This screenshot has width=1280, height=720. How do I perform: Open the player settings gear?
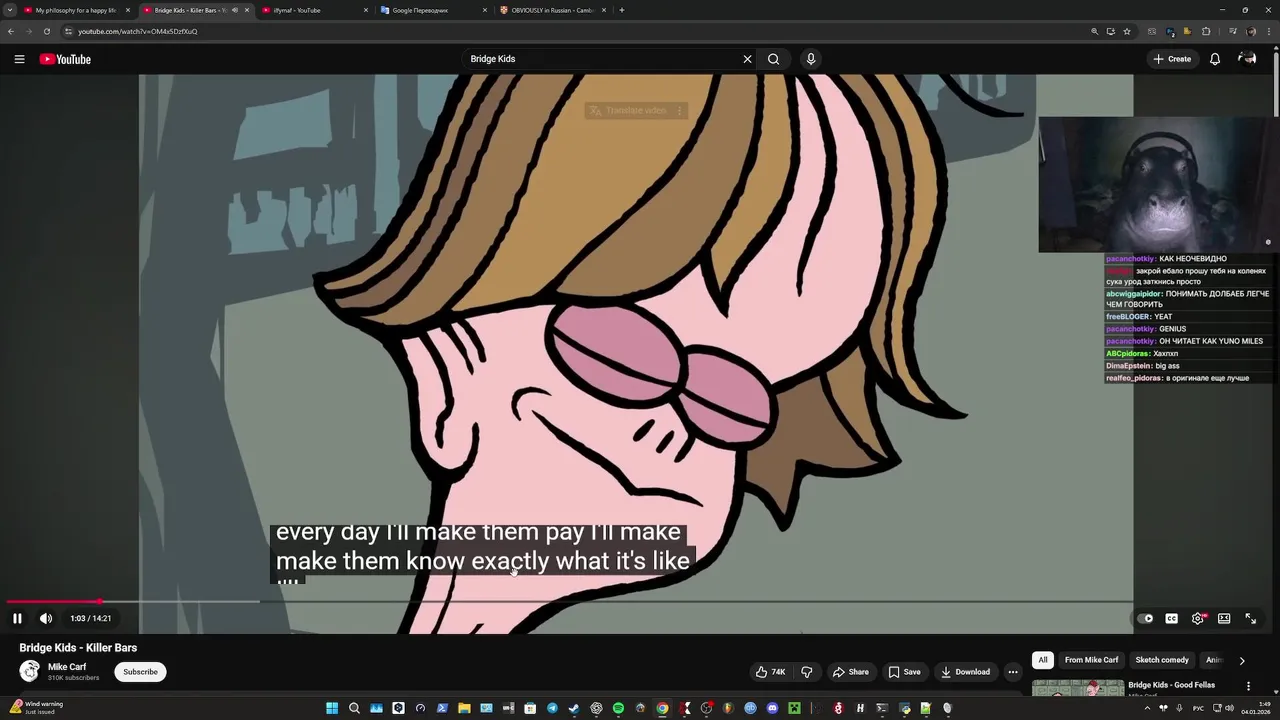tap(1198, 618)
